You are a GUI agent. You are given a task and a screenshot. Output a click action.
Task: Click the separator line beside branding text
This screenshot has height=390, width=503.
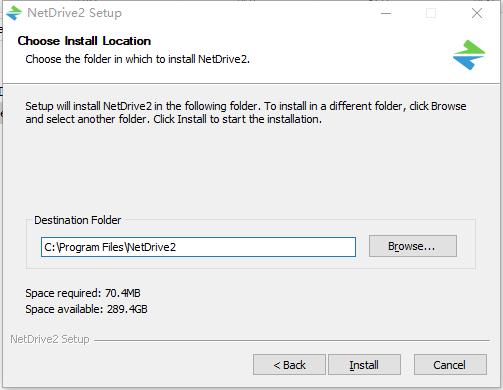[x=292, y=340]
